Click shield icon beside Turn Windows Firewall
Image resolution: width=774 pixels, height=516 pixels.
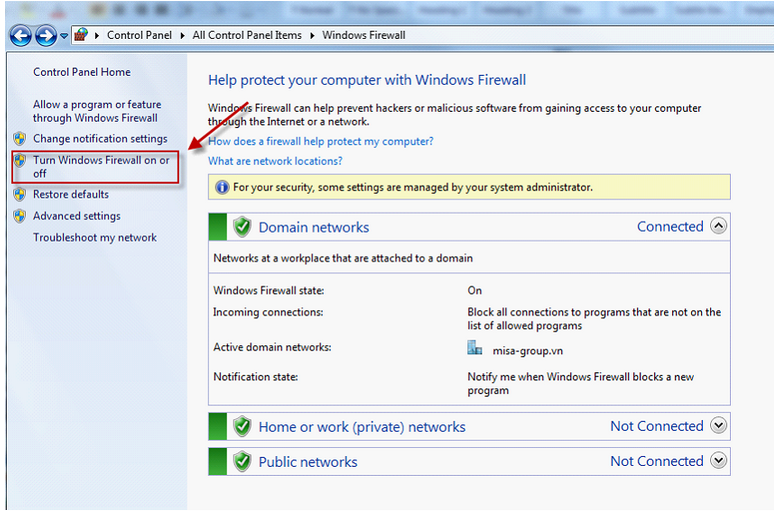point(20,160)
